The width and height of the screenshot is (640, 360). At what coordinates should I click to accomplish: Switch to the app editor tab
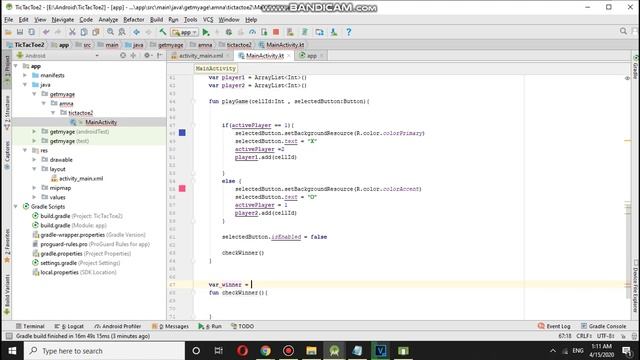pos(311,56)
